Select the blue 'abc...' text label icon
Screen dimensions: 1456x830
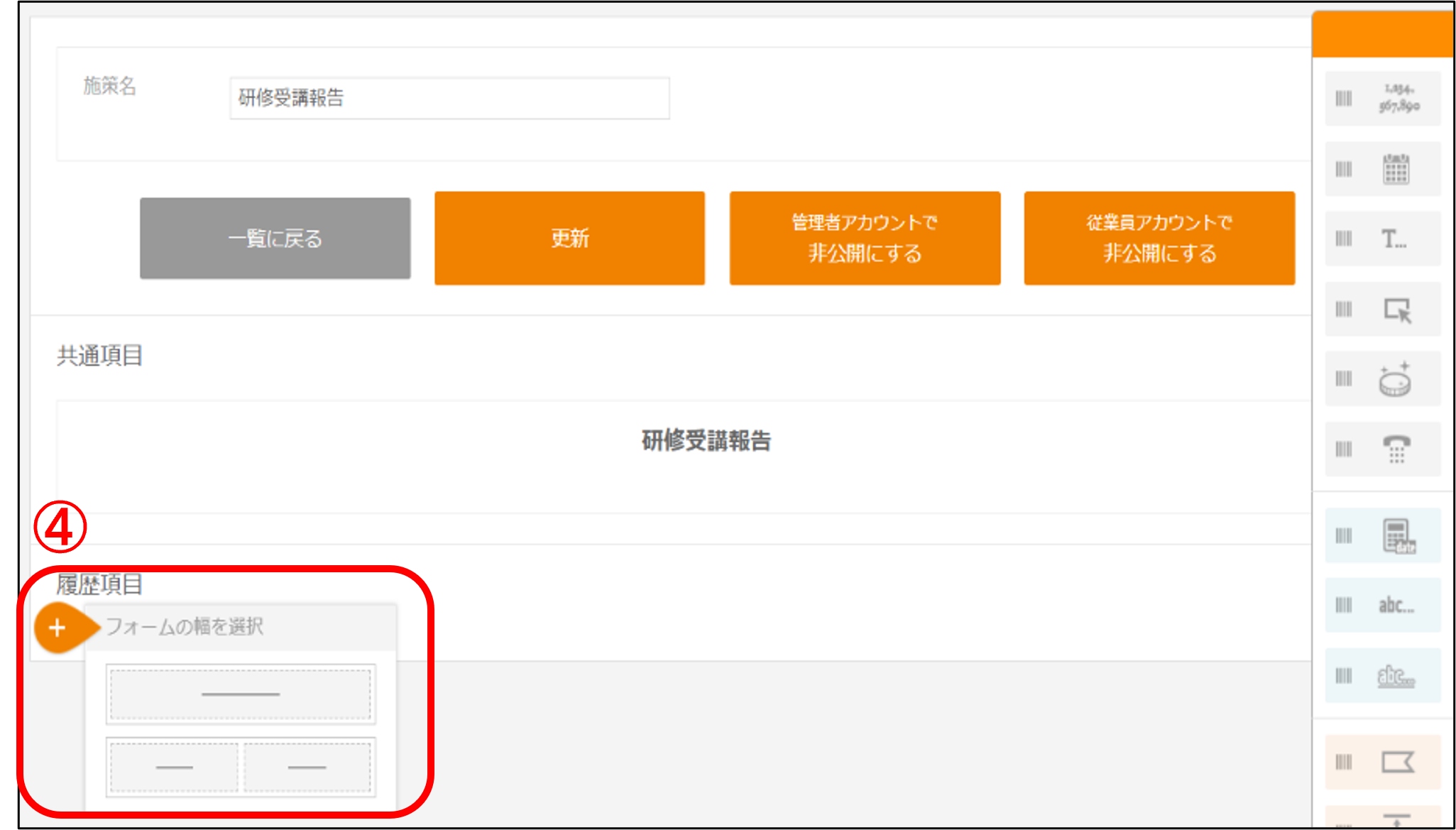click(x=1396, y=606)
